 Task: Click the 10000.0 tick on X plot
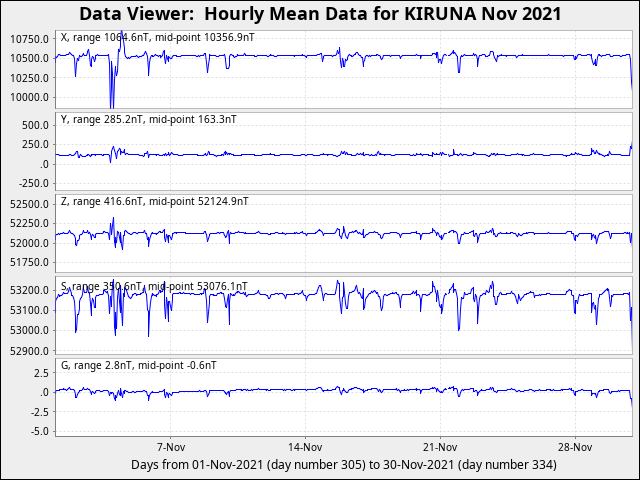[28, 97]
